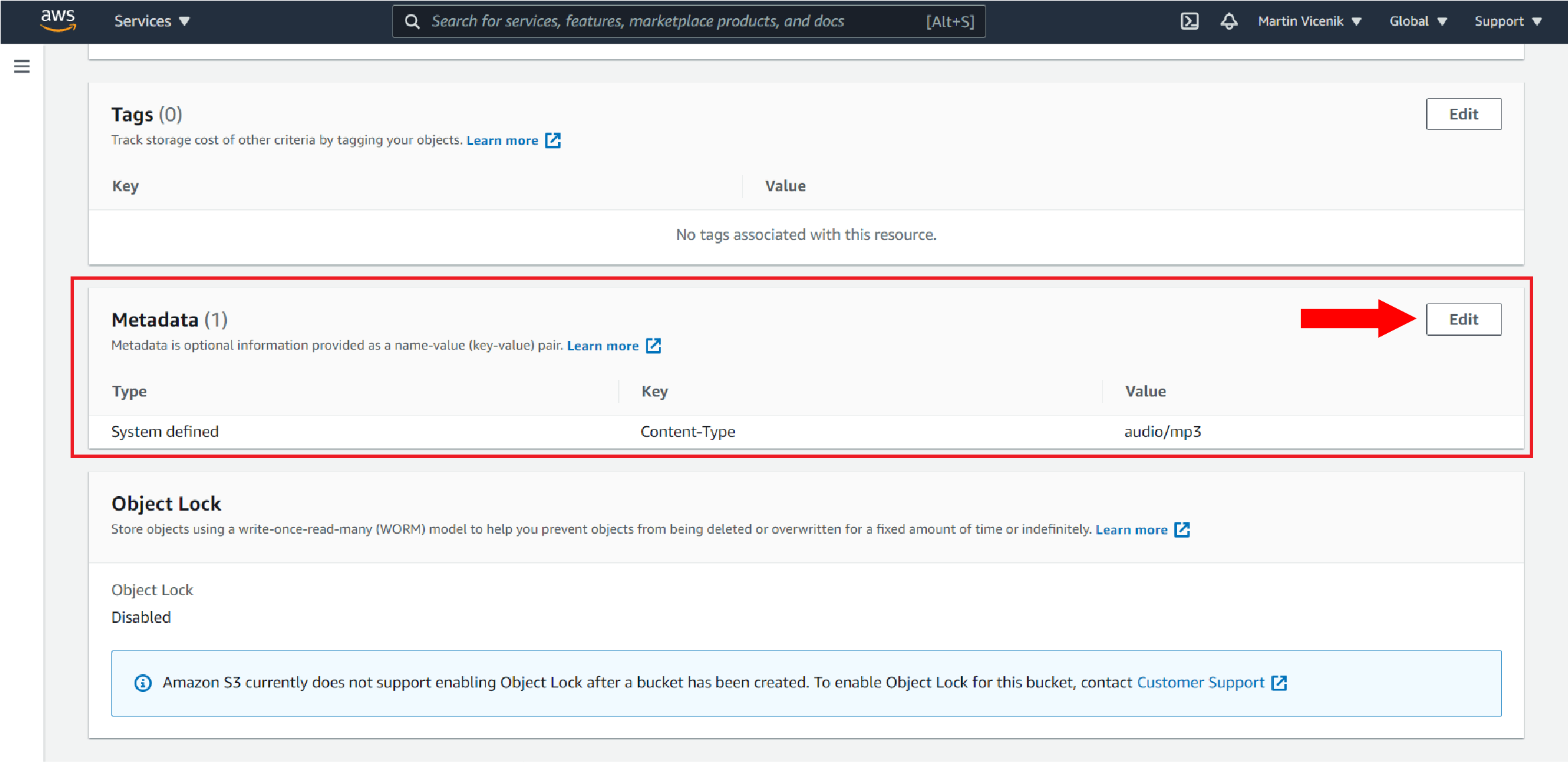Open the Customer Support link
Viewport: 1568px width, 762px height.
[1200, 682]
